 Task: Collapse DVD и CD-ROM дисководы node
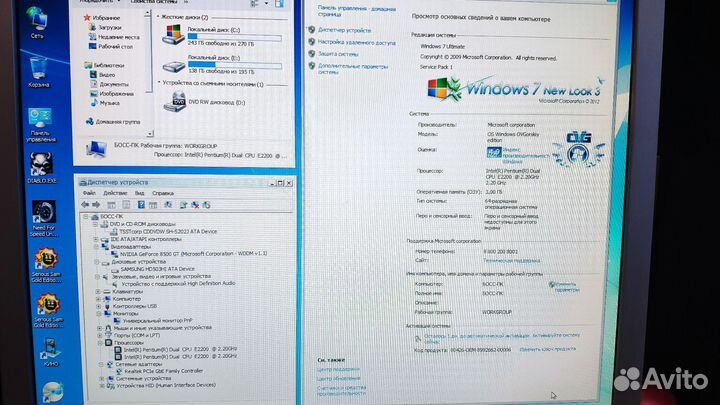(x=96, y=224)
